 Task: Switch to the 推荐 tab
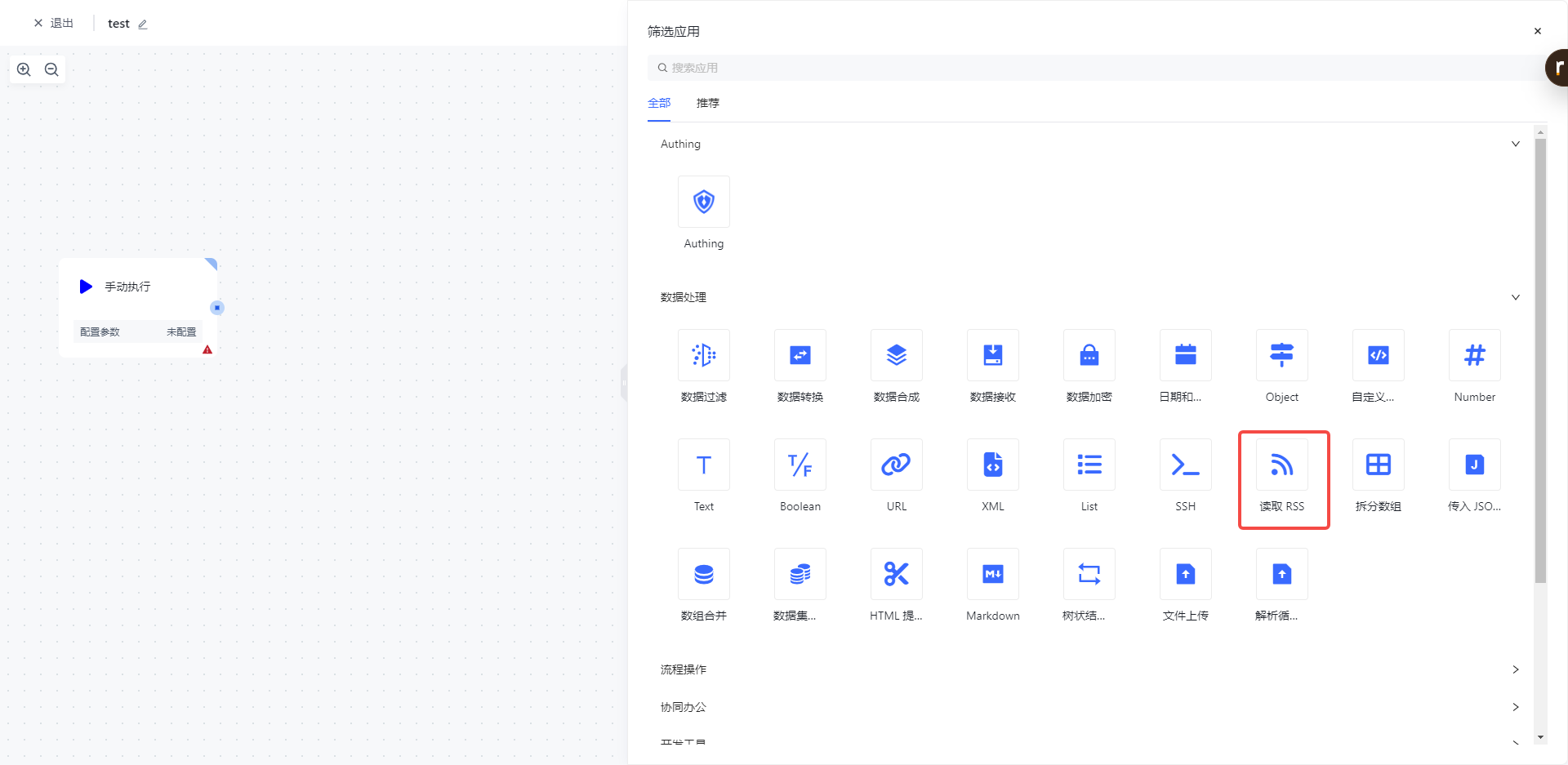click(707, 104)
